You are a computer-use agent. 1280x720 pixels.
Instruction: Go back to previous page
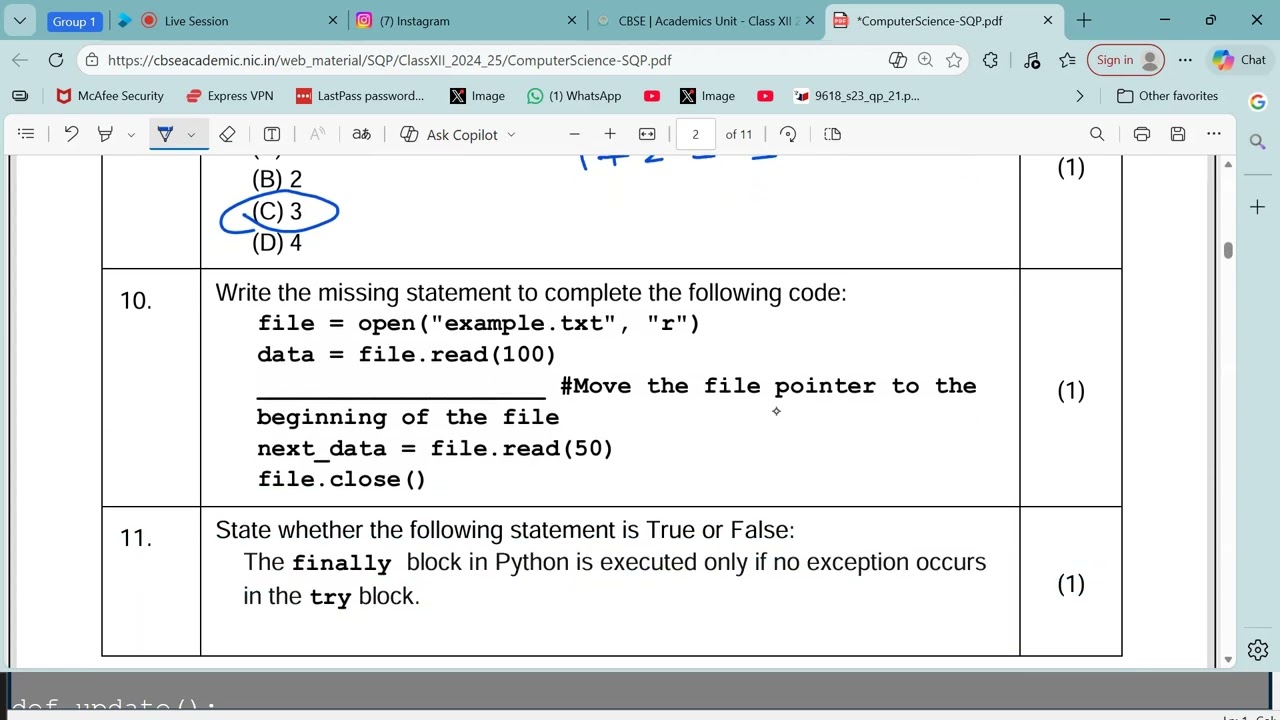point(20,60)
